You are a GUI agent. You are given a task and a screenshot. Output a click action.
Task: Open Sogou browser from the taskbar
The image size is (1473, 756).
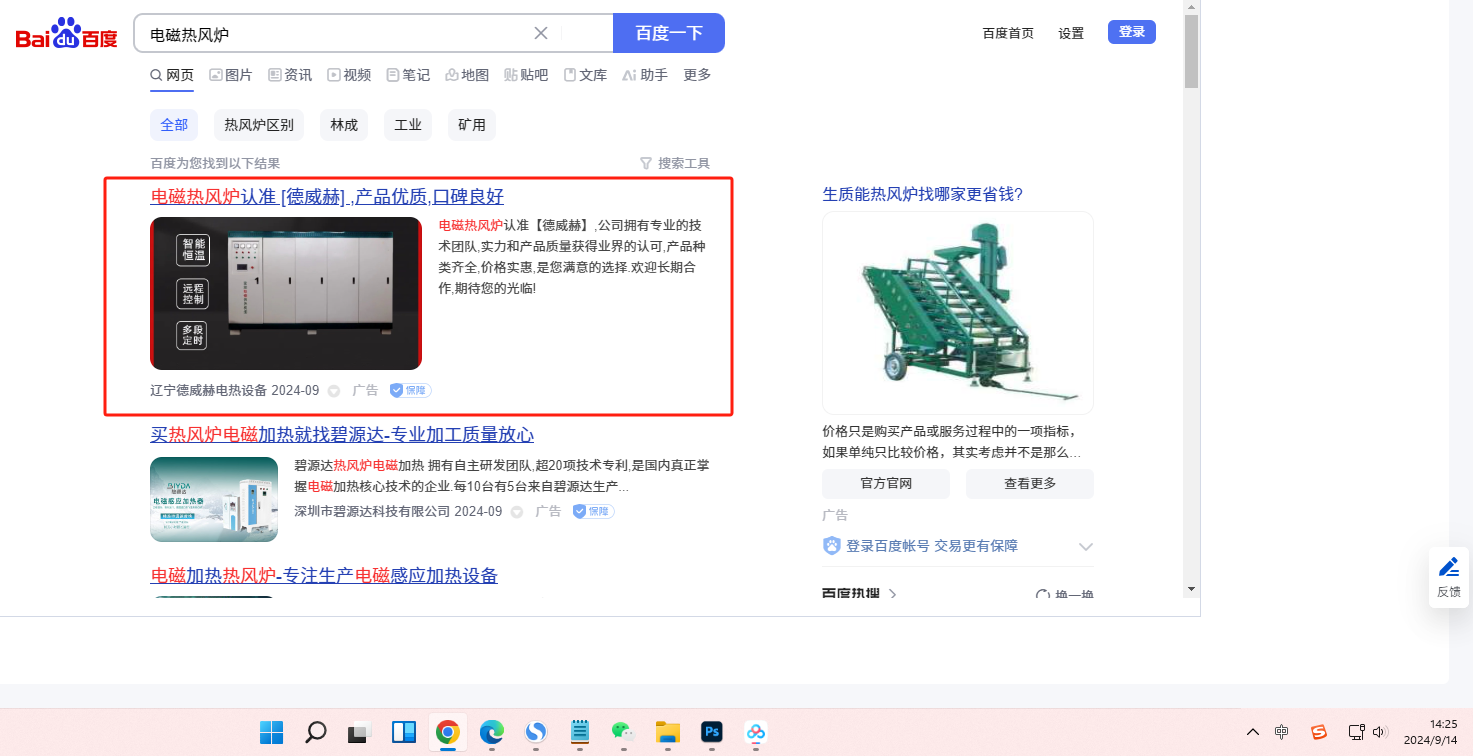coord(535,732)
